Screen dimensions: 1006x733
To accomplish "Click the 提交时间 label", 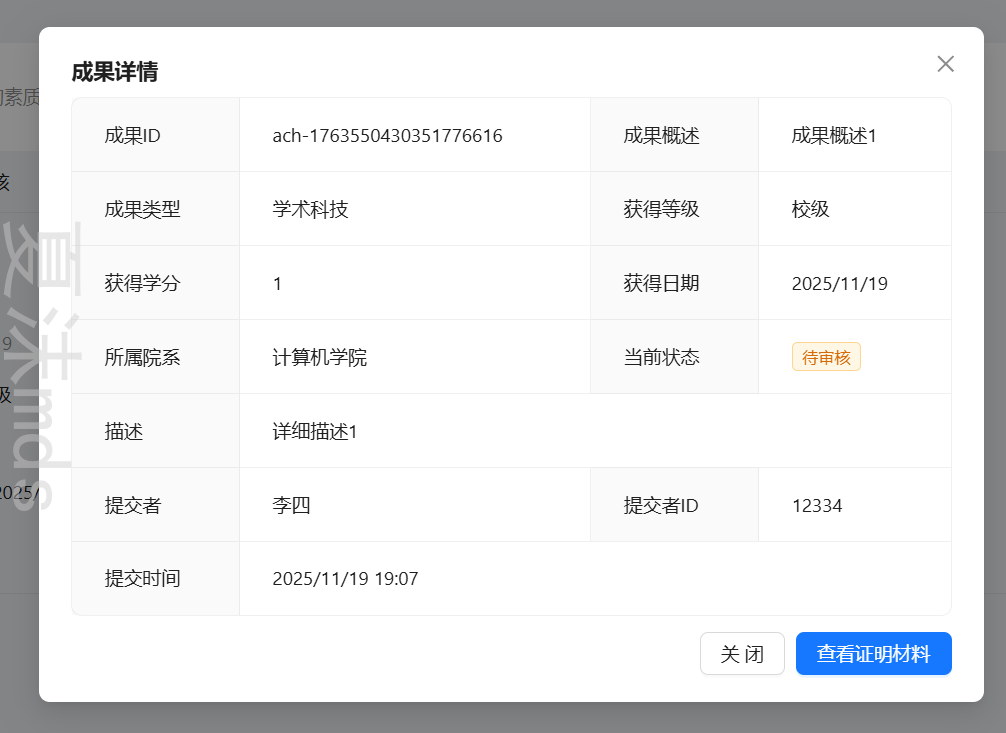I will [142, 578].
